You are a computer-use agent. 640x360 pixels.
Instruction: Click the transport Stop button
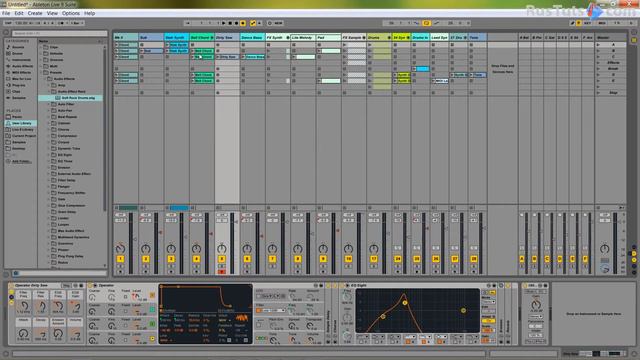[x=230, y=23]
